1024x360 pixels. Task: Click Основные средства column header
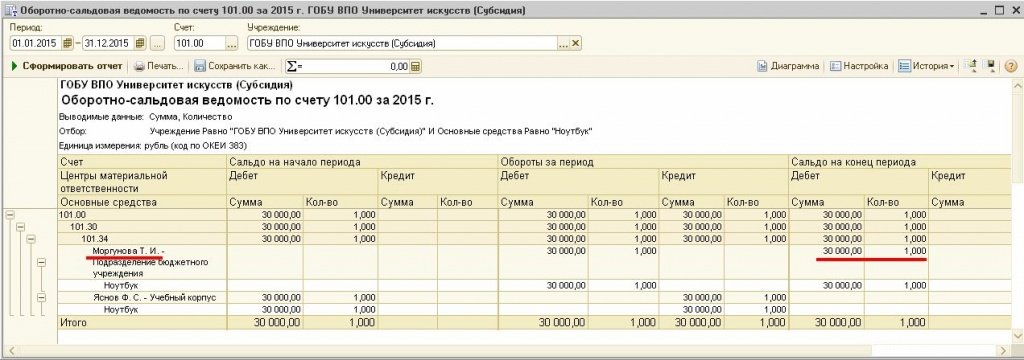[108, 203]
